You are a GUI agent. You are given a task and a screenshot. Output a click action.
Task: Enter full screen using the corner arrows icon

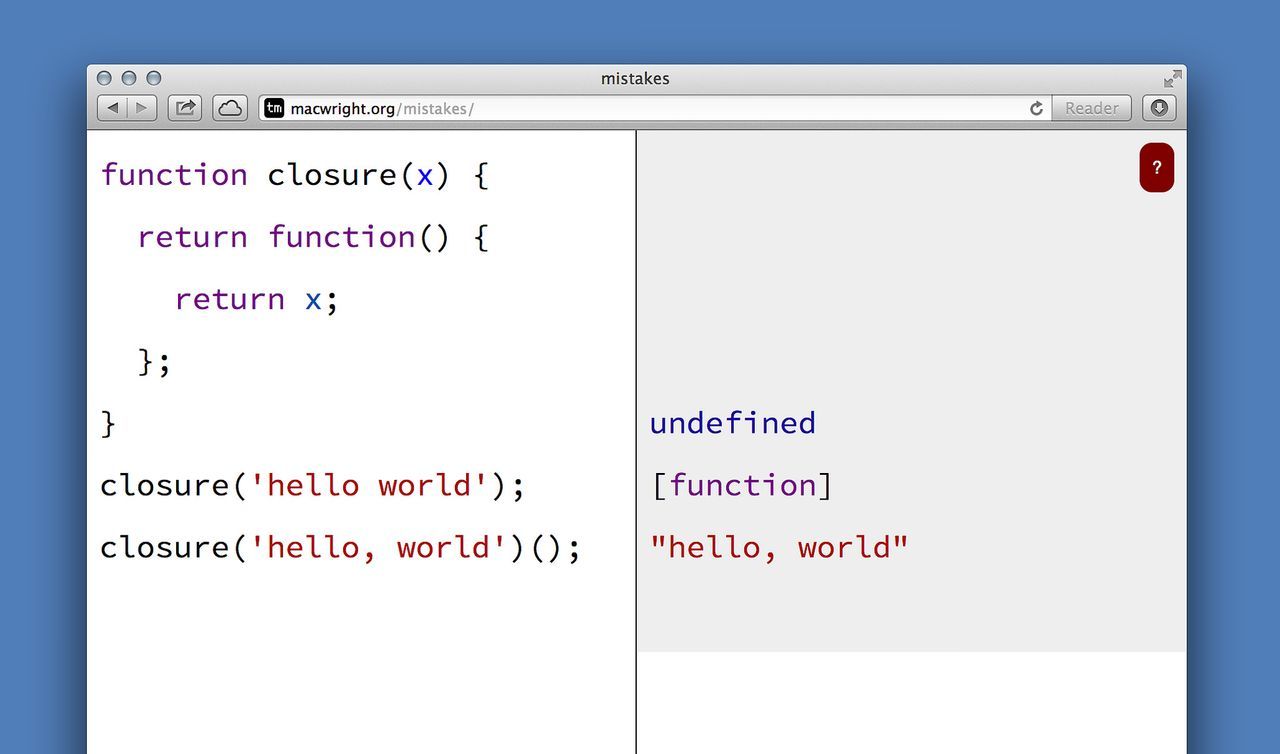point(1172,79)
